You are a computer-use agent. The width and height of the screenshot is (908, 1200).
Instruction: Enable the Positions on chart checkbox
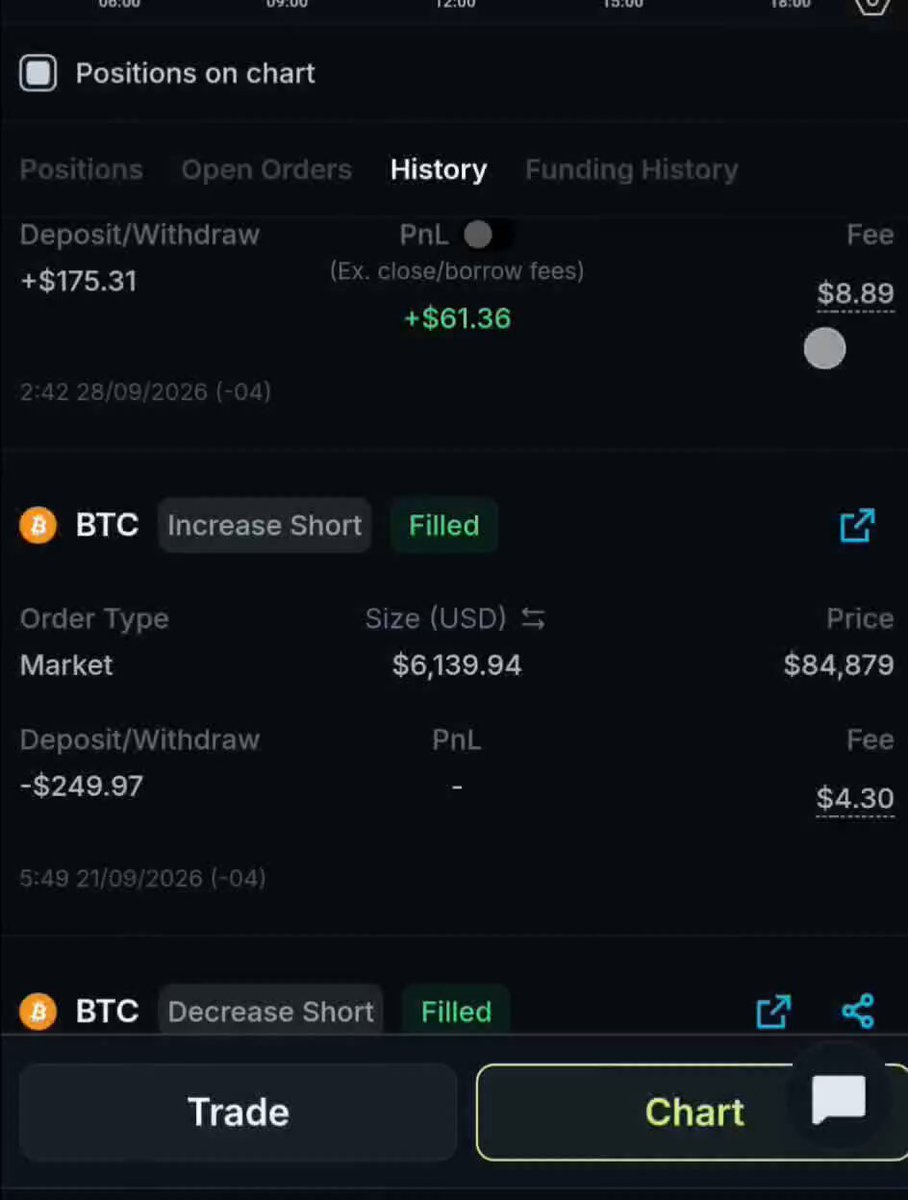pyautogui.click(x=38, y=73)
